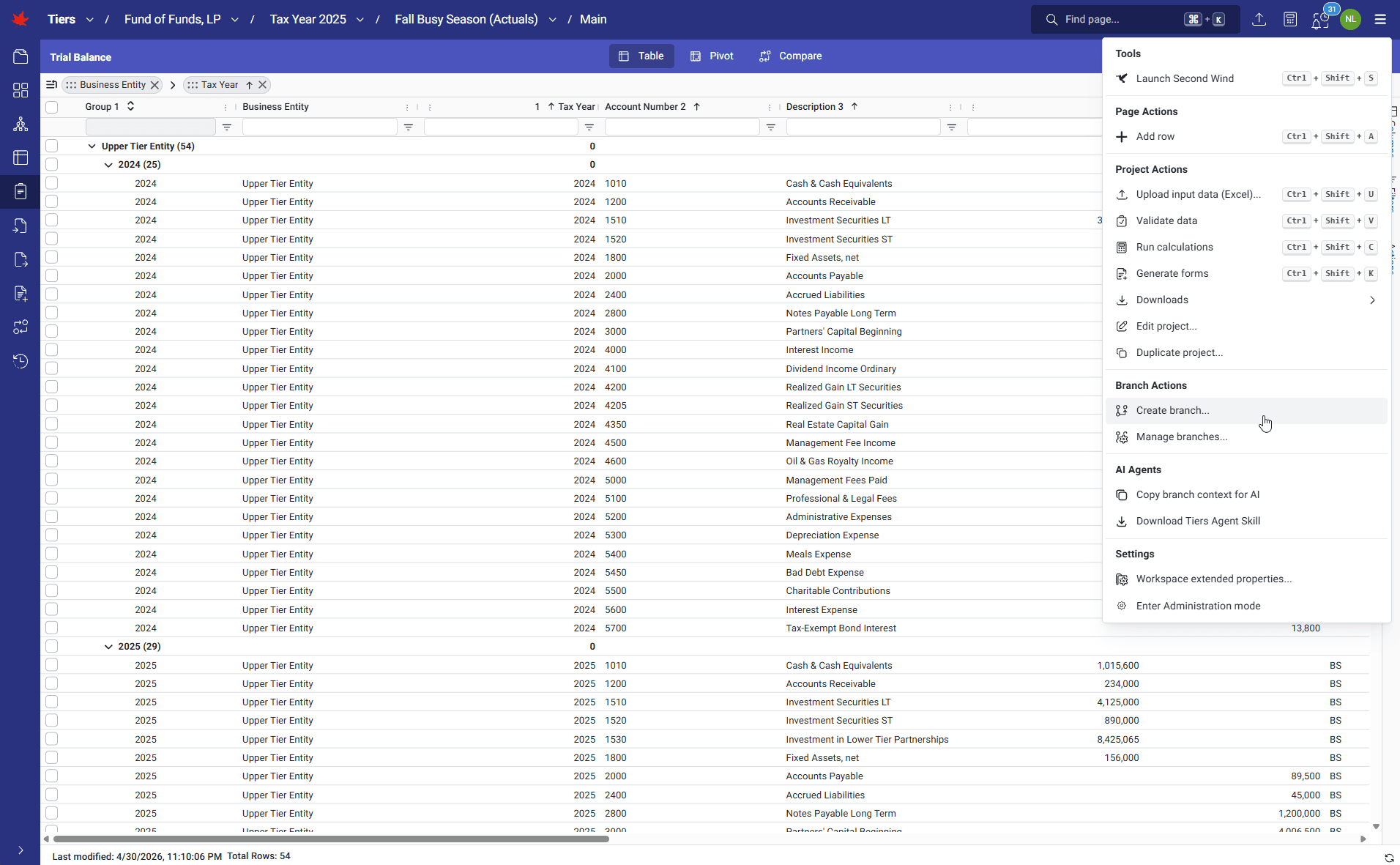
Task: Select Generate forms menu item
Action: pyautogui.click(x=1246, y=273)
